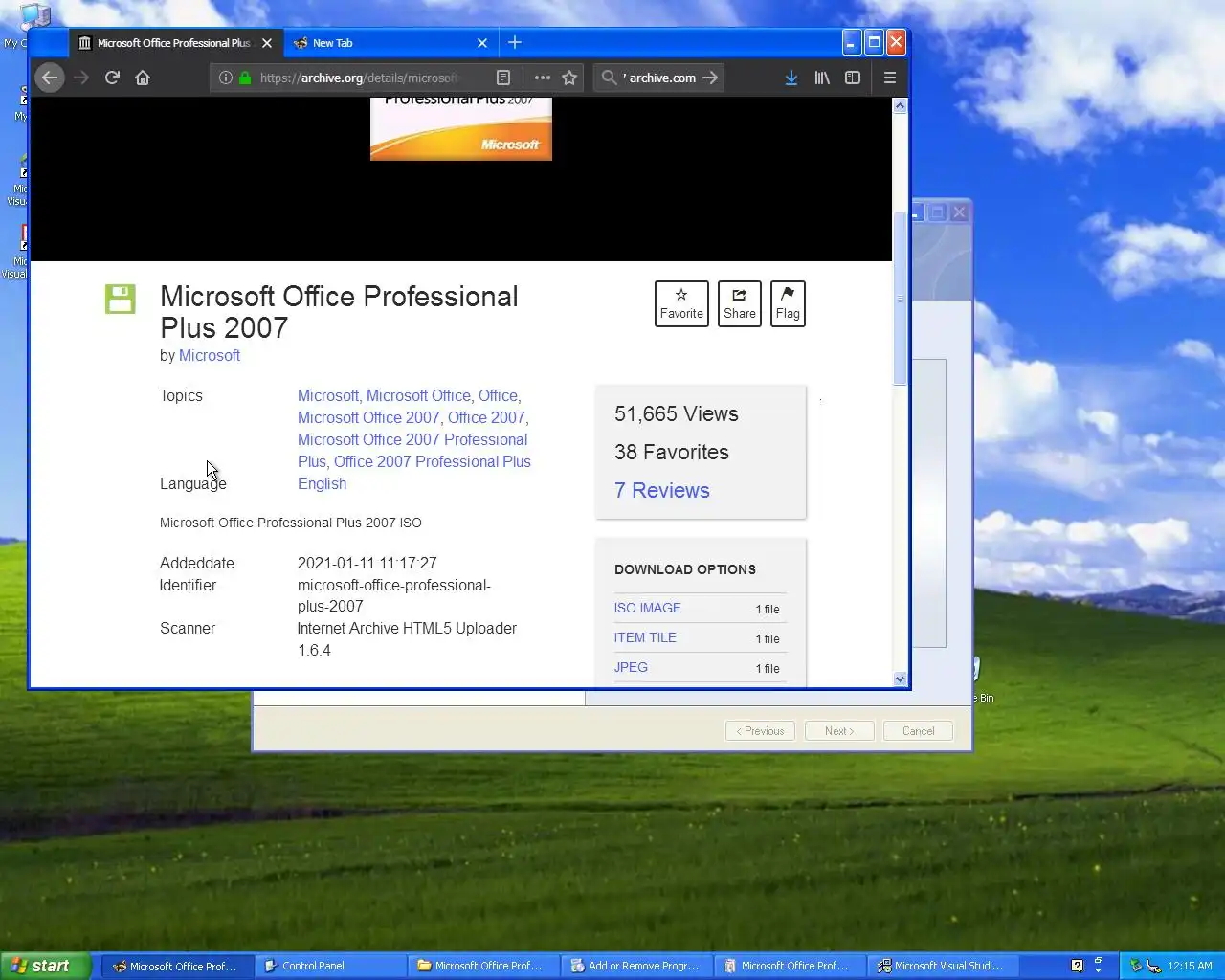Screen dimensions: 1225x980
Task: Click the archive.com search field
Action: (660, 78)
